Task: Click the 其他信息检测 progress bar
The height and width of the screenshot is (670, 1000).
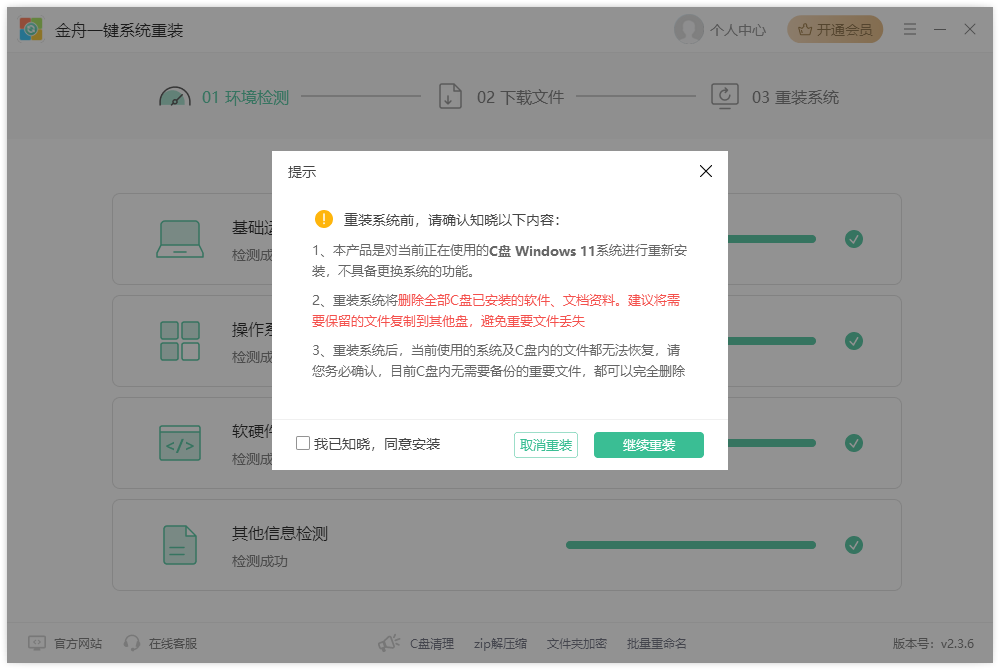Action: 691,545
